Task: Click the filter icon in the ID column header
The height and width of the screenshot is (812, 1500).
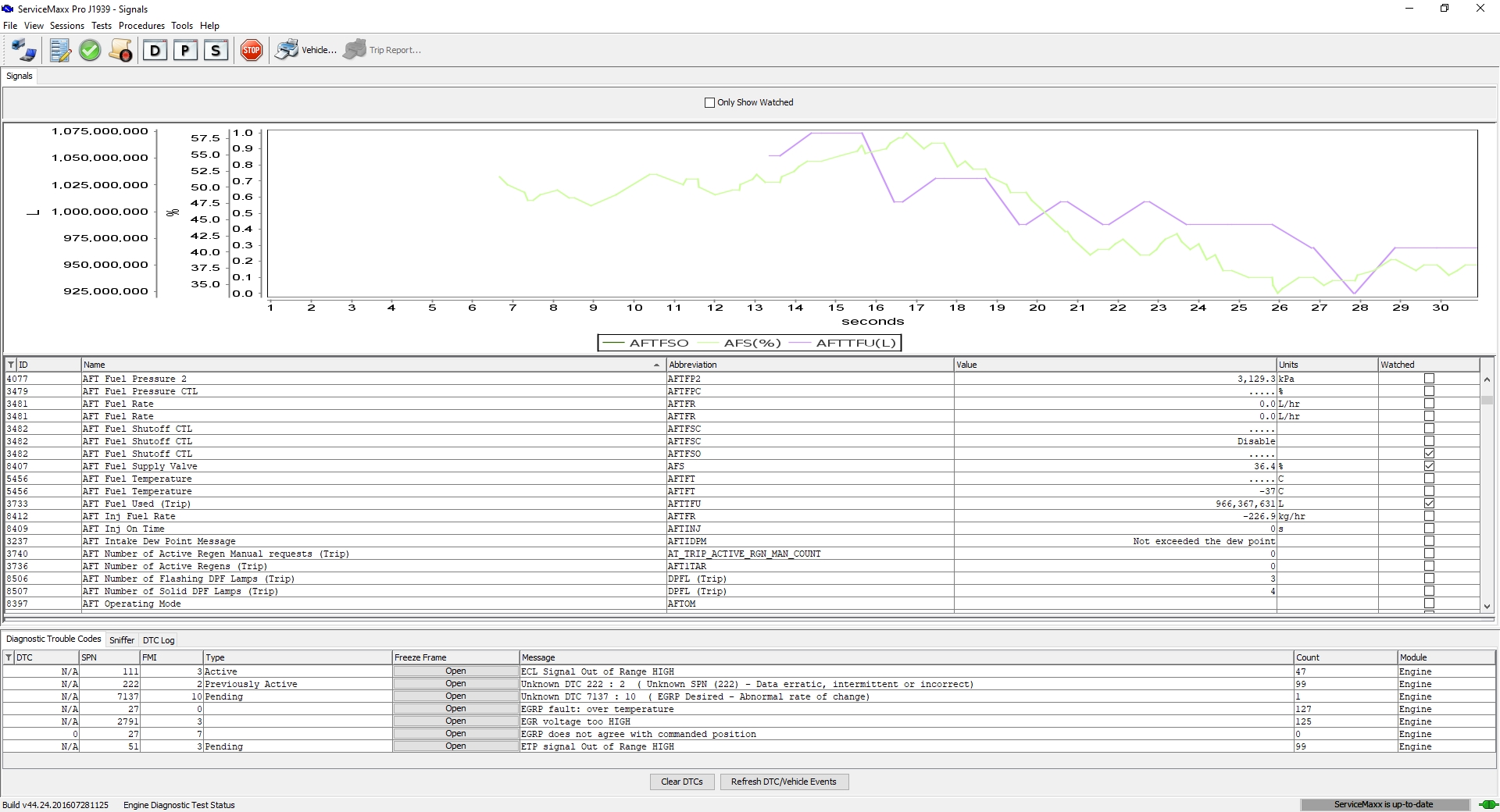Action: click(x=11, y=365)
